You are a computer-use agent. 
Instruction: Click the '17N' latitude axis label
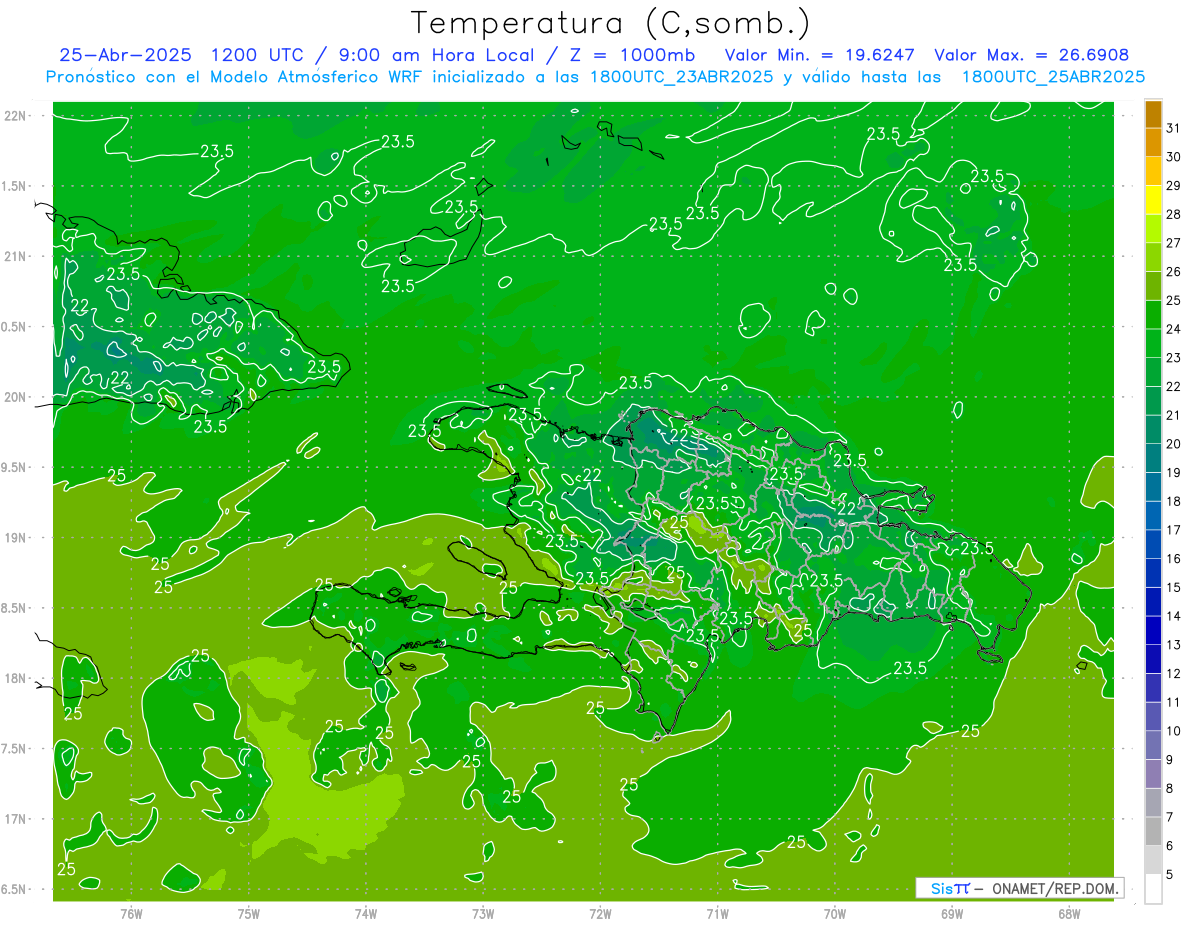(x=17, y=819)
